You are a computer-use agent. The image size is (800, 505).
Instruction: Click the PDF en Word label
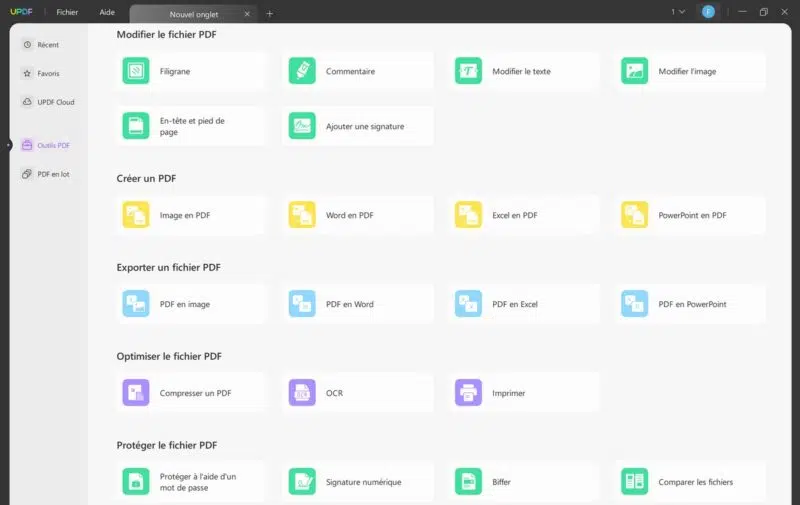coord(349,304)
